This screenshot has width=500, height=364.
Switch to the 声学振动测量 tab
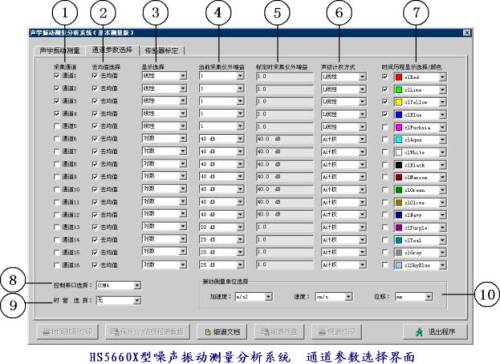tap(60, 51)
